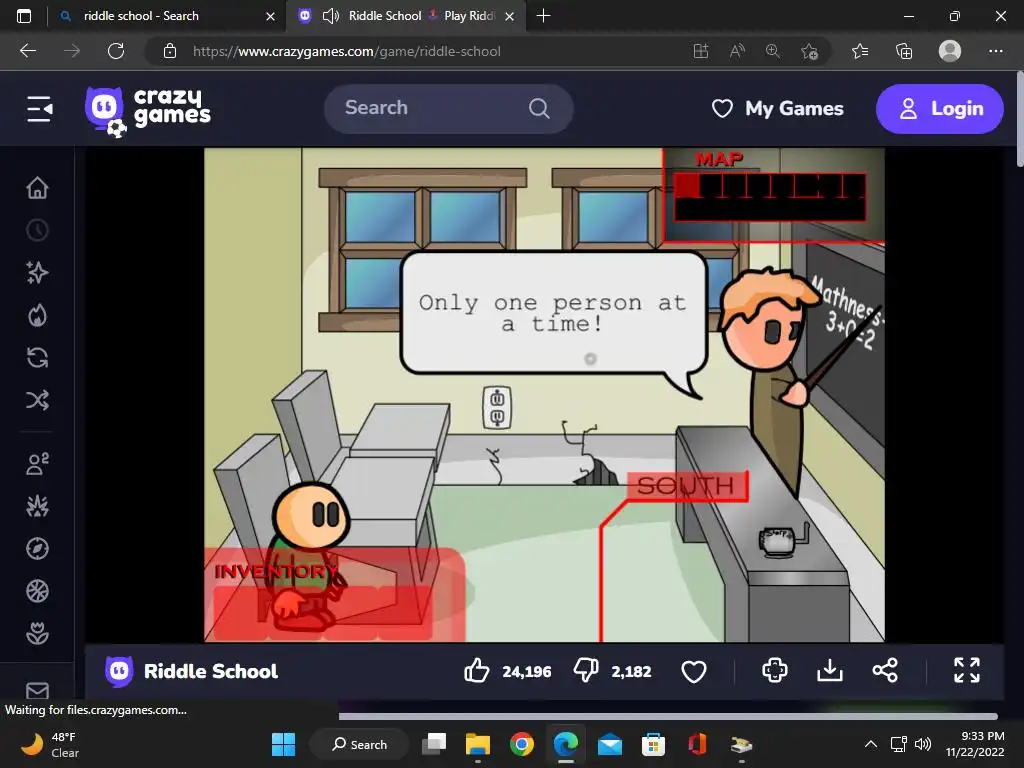The height and width of the screenshot is (768, 1024).
Task: Open Recently played clock icon
Action: click(37, 230)
